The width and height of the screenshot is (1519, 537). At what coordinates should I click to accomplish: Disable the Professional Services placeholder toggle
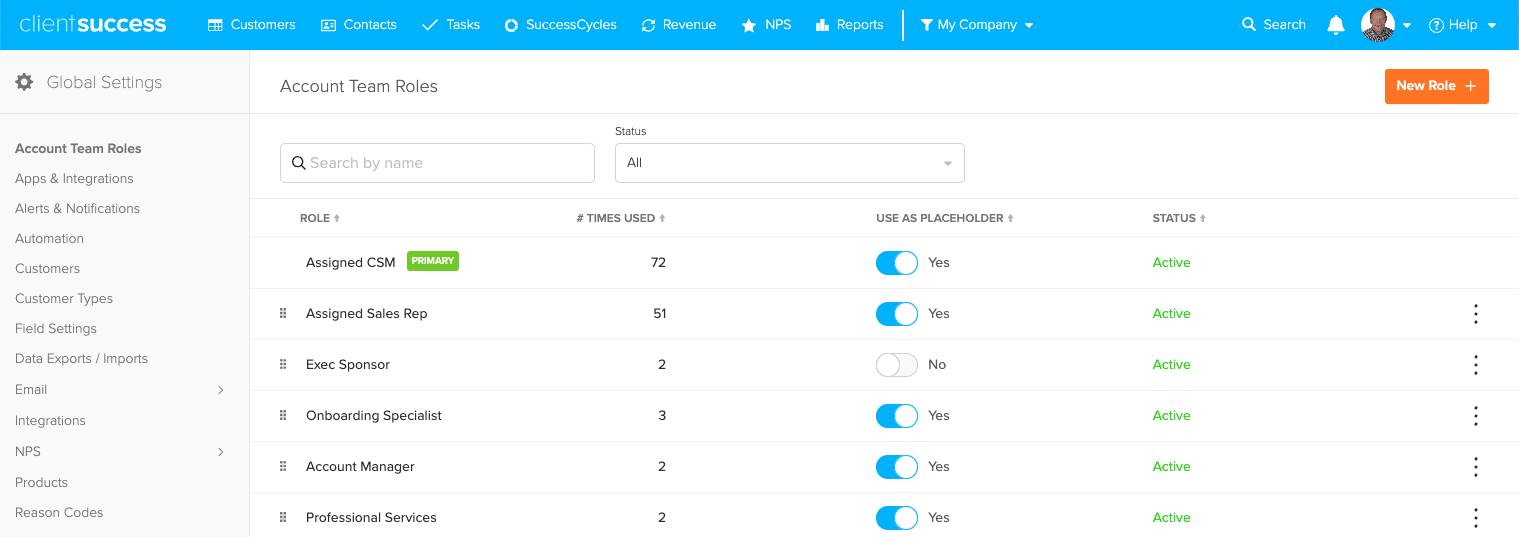pos(896,518)
